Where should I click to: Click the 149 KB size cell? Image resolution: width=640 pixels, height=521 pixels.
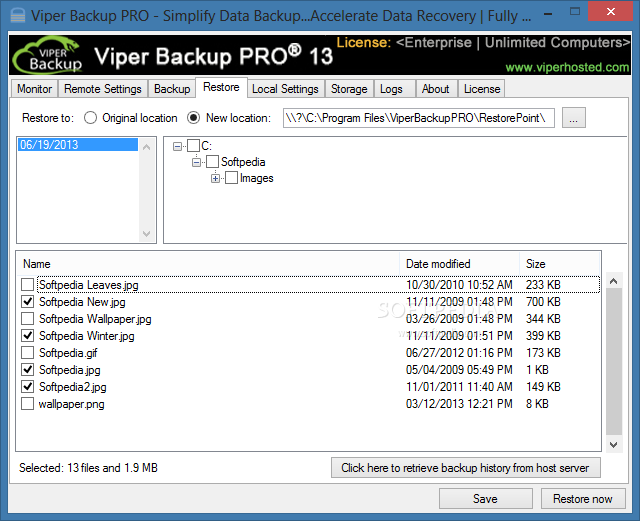click(543, 387)
